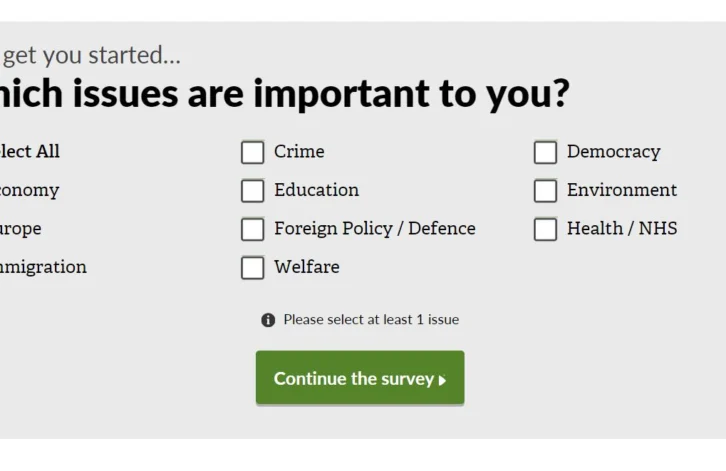Click the info icon beside the selection notice
726x471 pixels.
(x=268, y=320)
